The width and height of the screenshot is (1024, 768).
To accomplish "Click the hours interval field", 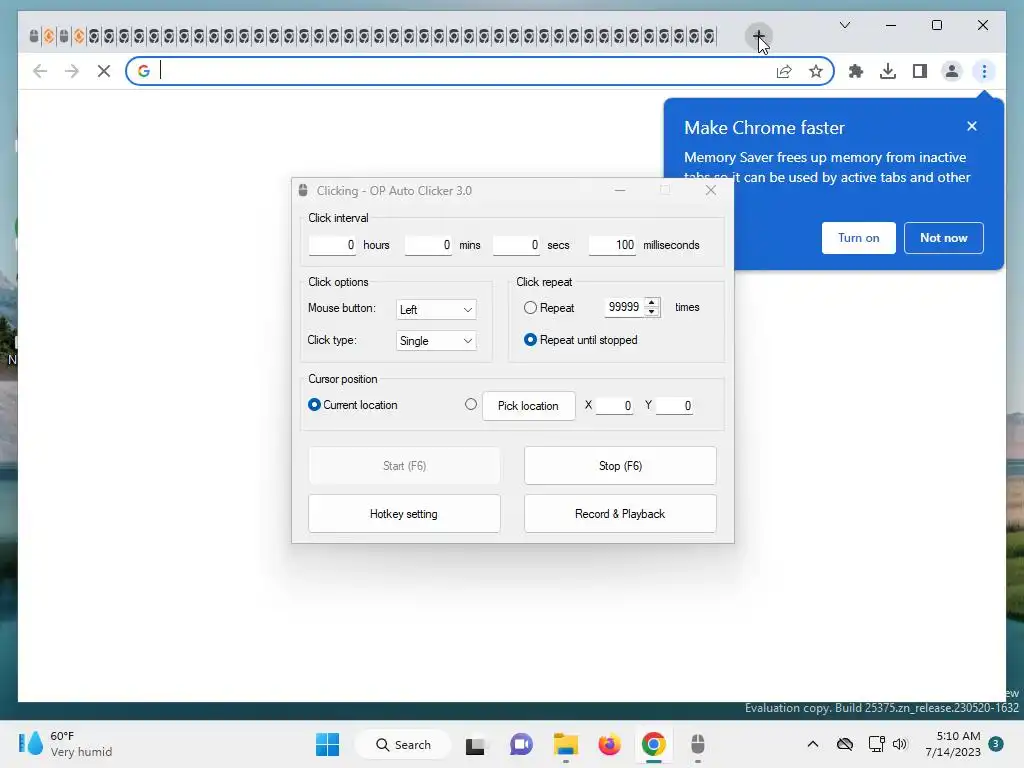I will tap(332, 245).
